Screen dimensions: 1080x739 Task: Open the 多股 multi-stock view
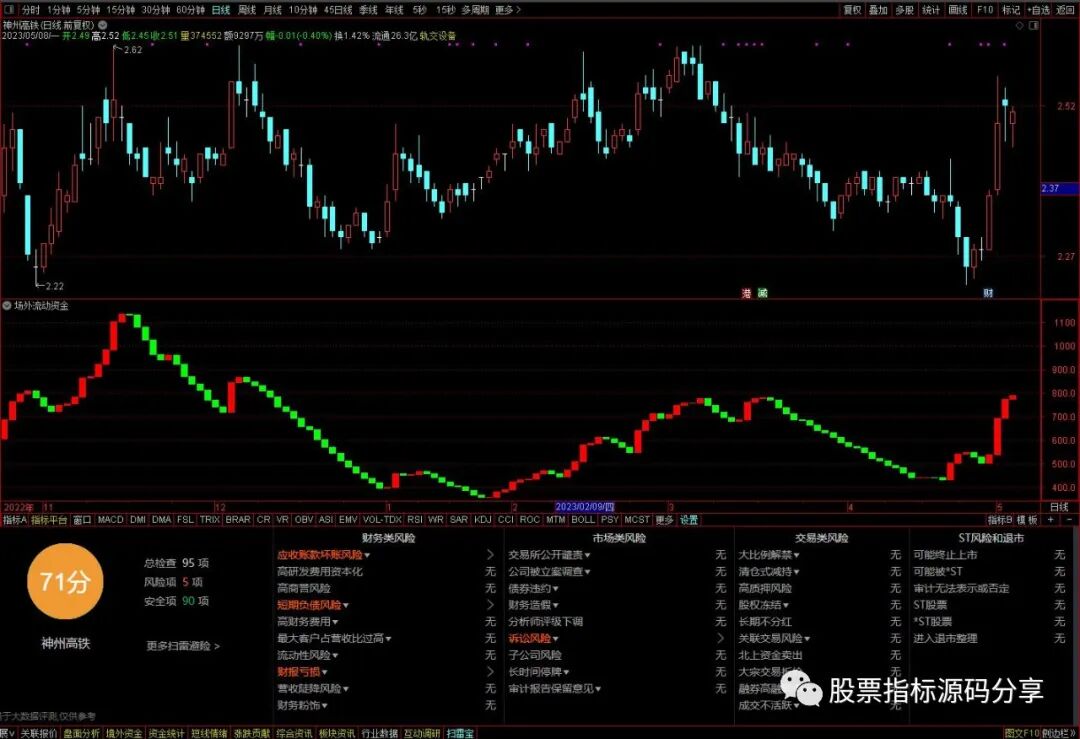coord(904,10)
